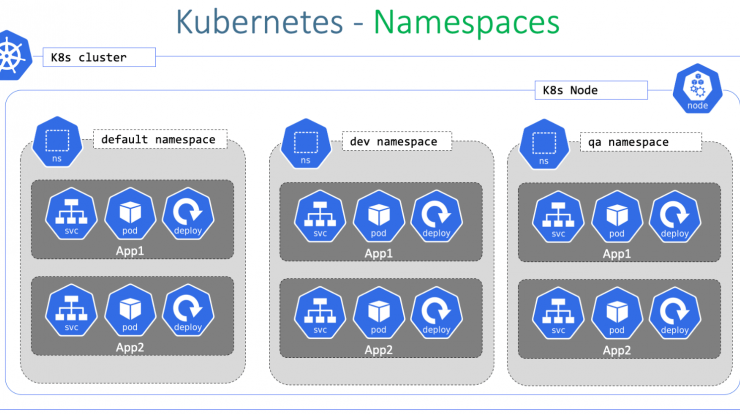Click deploy icon in qa namespace App2
The width and height of the screenshot is (740, 414).
click(675, 313)
